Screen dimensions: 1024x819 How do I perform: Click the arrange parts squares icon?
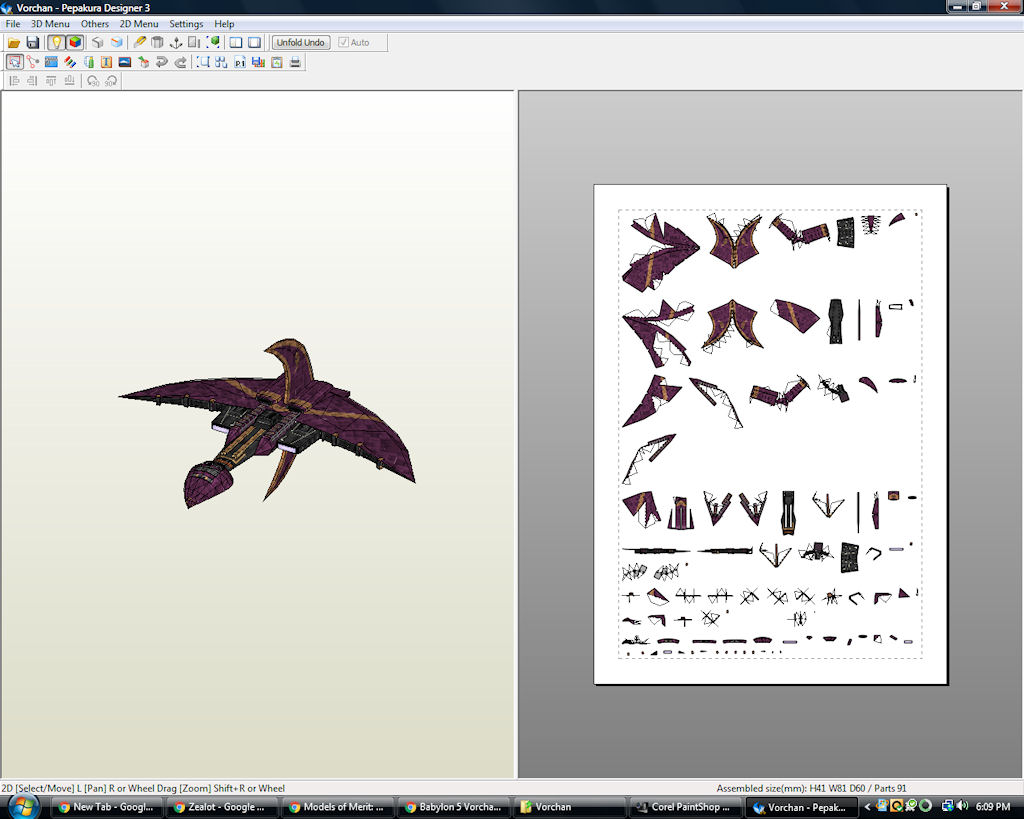(221, 62)
